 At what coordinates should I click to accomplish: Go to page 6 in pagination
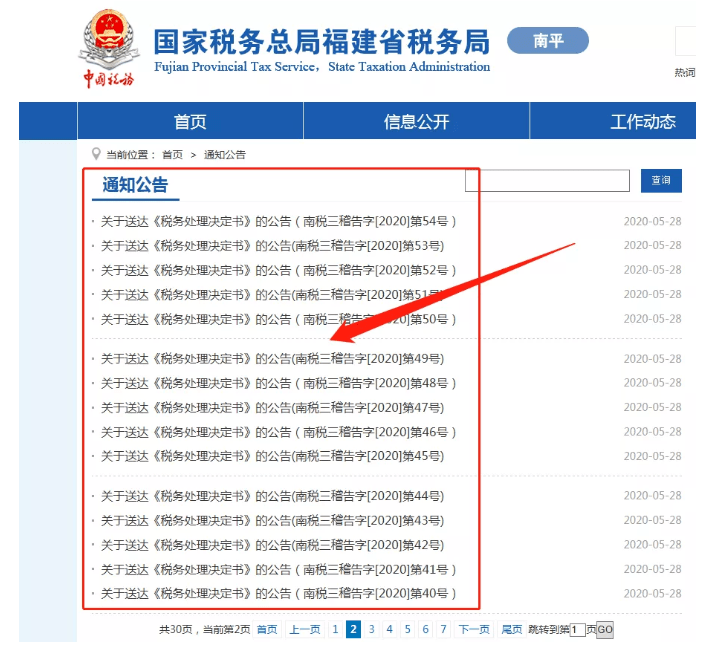pos(425,629)
